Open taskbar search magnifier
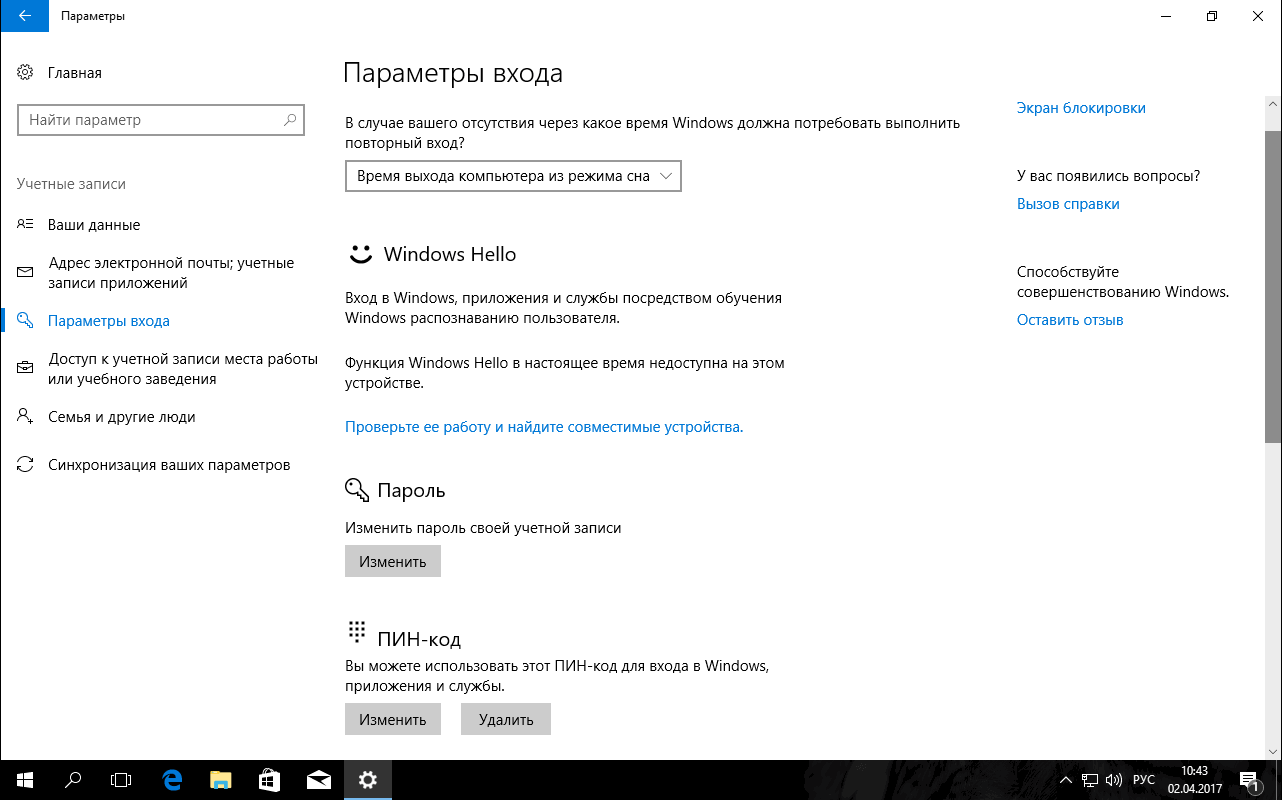This screenshot has width=1282, height=800. click(x=72, y=780)
